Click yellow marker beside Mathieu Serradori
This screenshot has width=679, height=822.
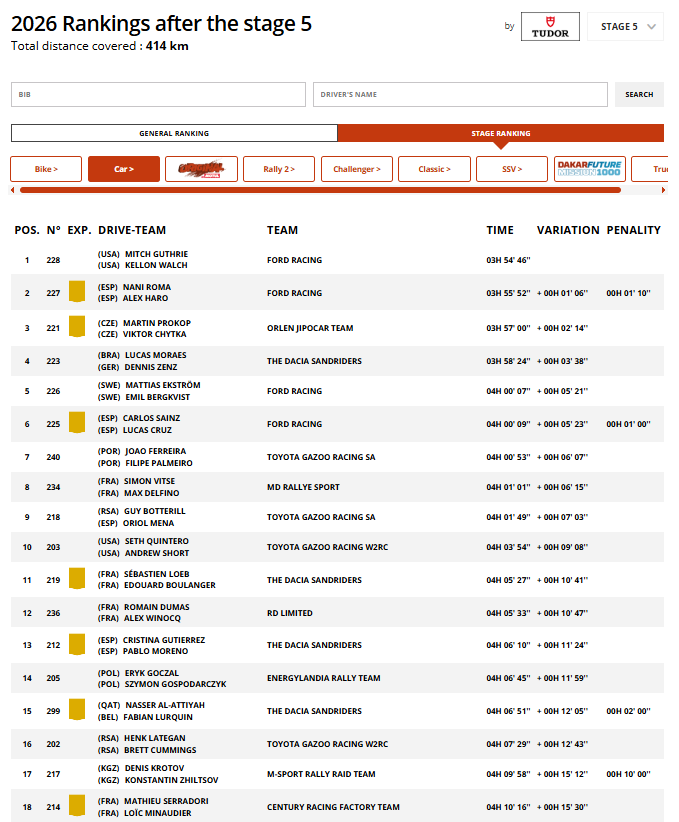tap(77, 806)
